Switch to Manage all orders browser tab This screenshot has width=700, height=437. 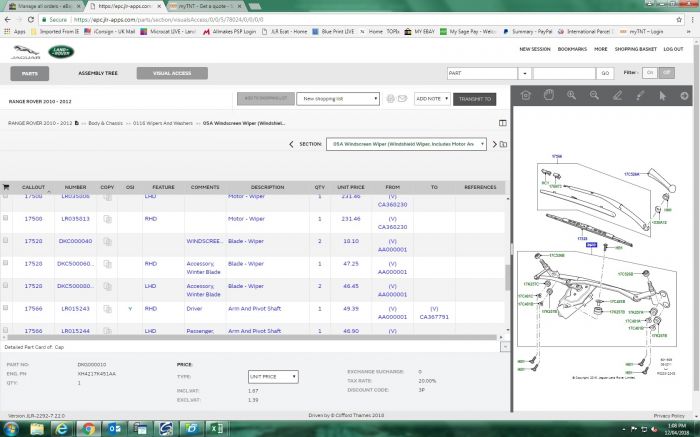coord(44,6)
